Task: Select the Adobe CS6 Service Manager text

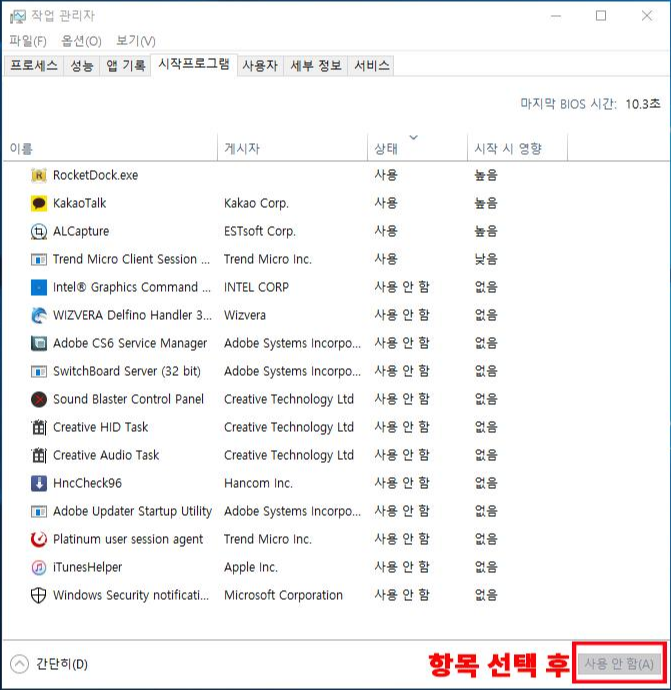Action: coord(130,343)
